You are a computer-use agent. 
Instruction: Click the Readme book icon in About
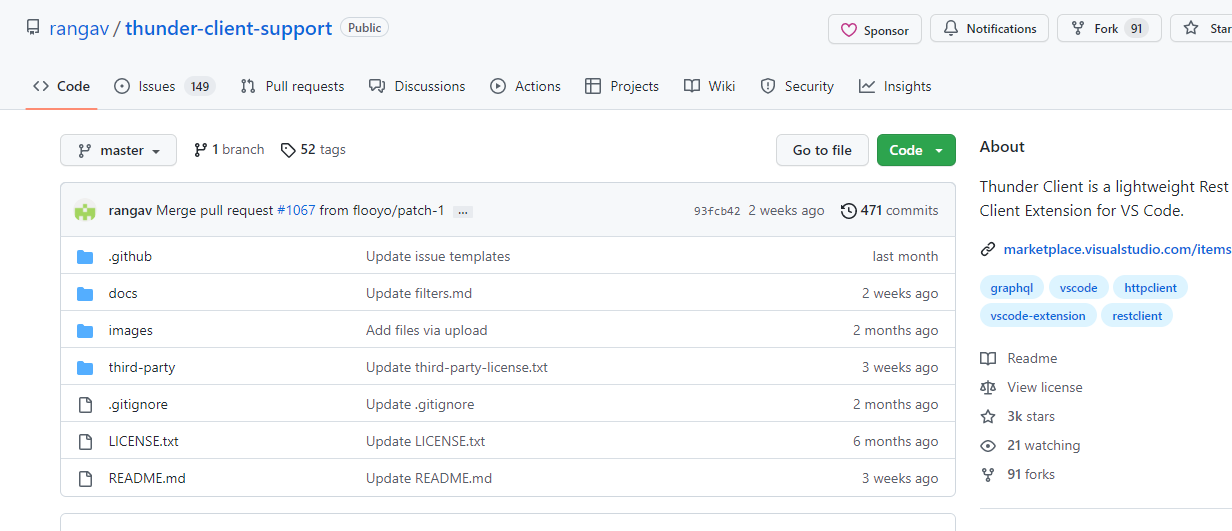[x=988, y=359]
